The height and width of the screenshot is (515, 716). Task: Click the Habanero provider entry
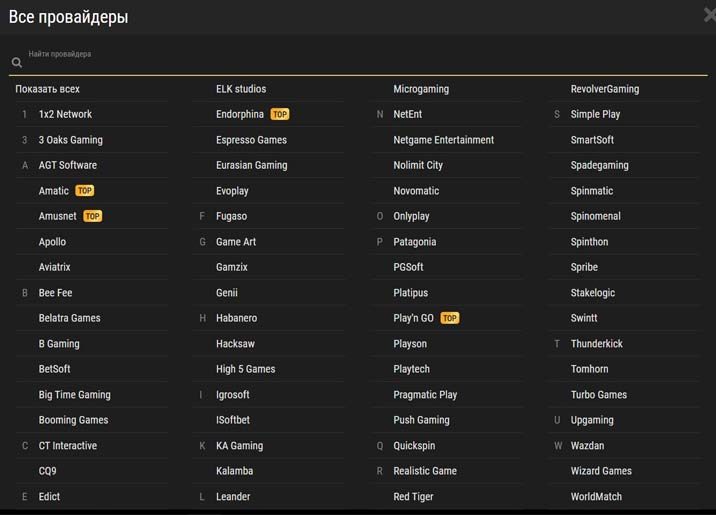tap(236, 318)
